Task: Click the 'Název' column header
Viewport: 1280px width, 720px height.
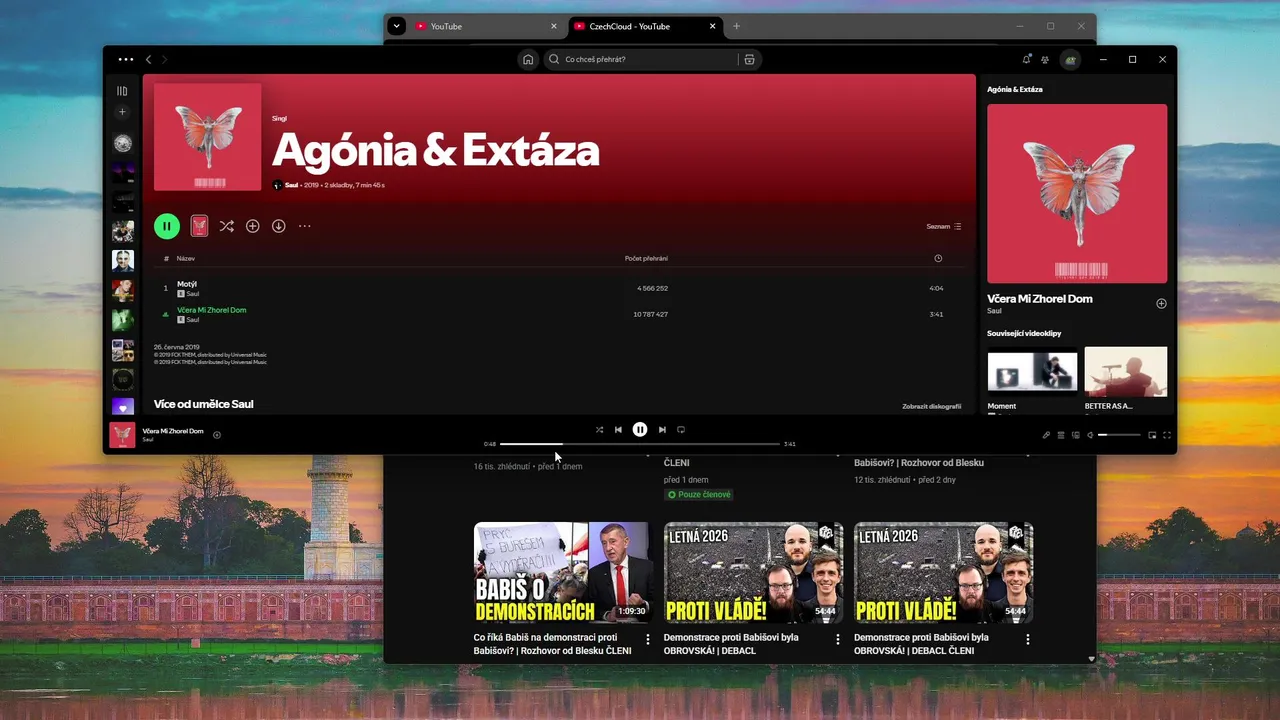Action: tap(186, 258)
